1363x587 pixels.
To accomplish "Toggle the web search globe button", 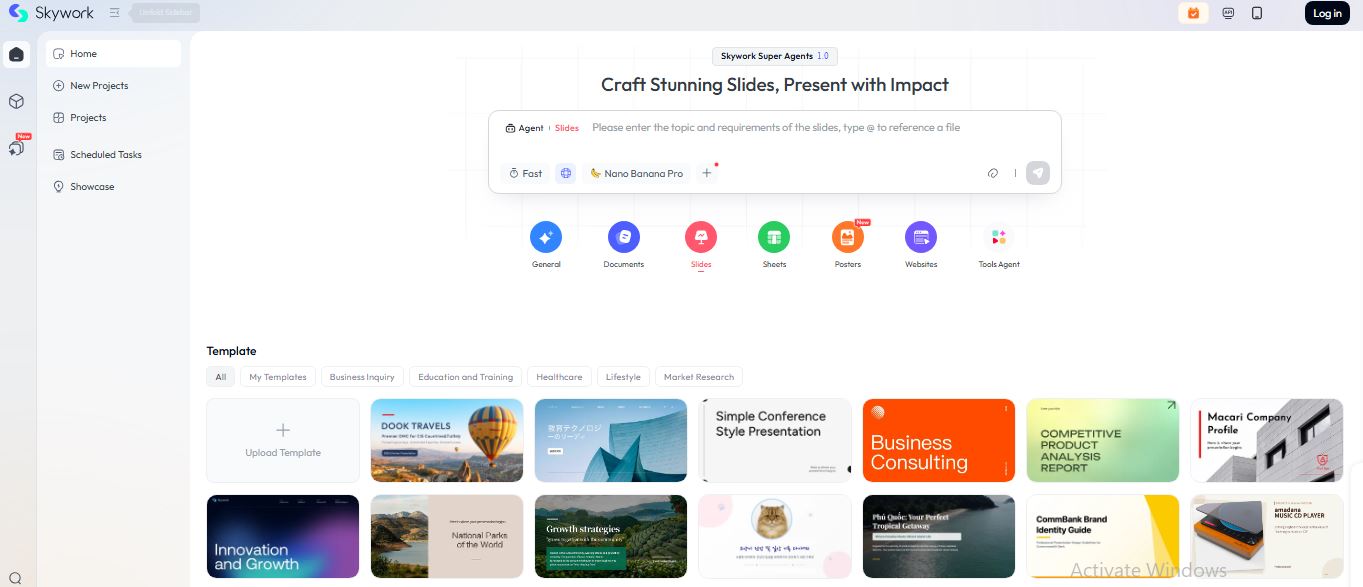I will [566, 173].
